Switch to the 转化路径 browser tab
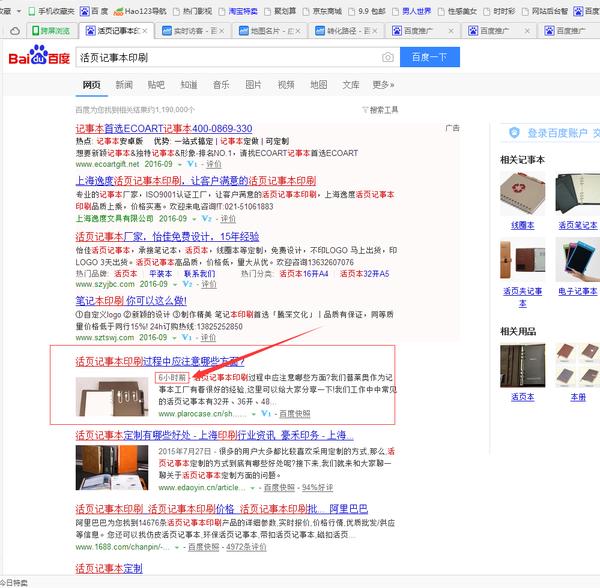 [x=346, y=31]
